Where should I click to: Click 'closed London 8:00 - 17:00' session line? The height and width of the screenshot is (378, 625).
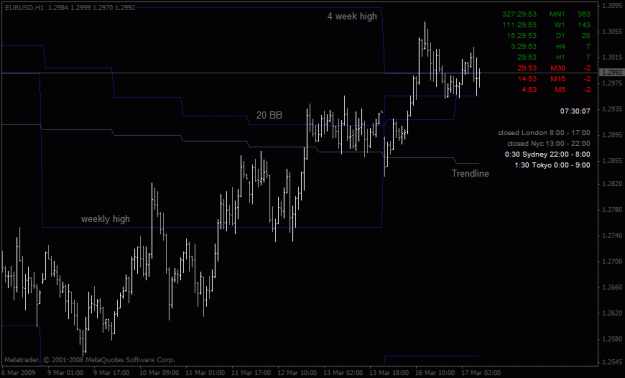pyautogui.click(x=544, y=133)
